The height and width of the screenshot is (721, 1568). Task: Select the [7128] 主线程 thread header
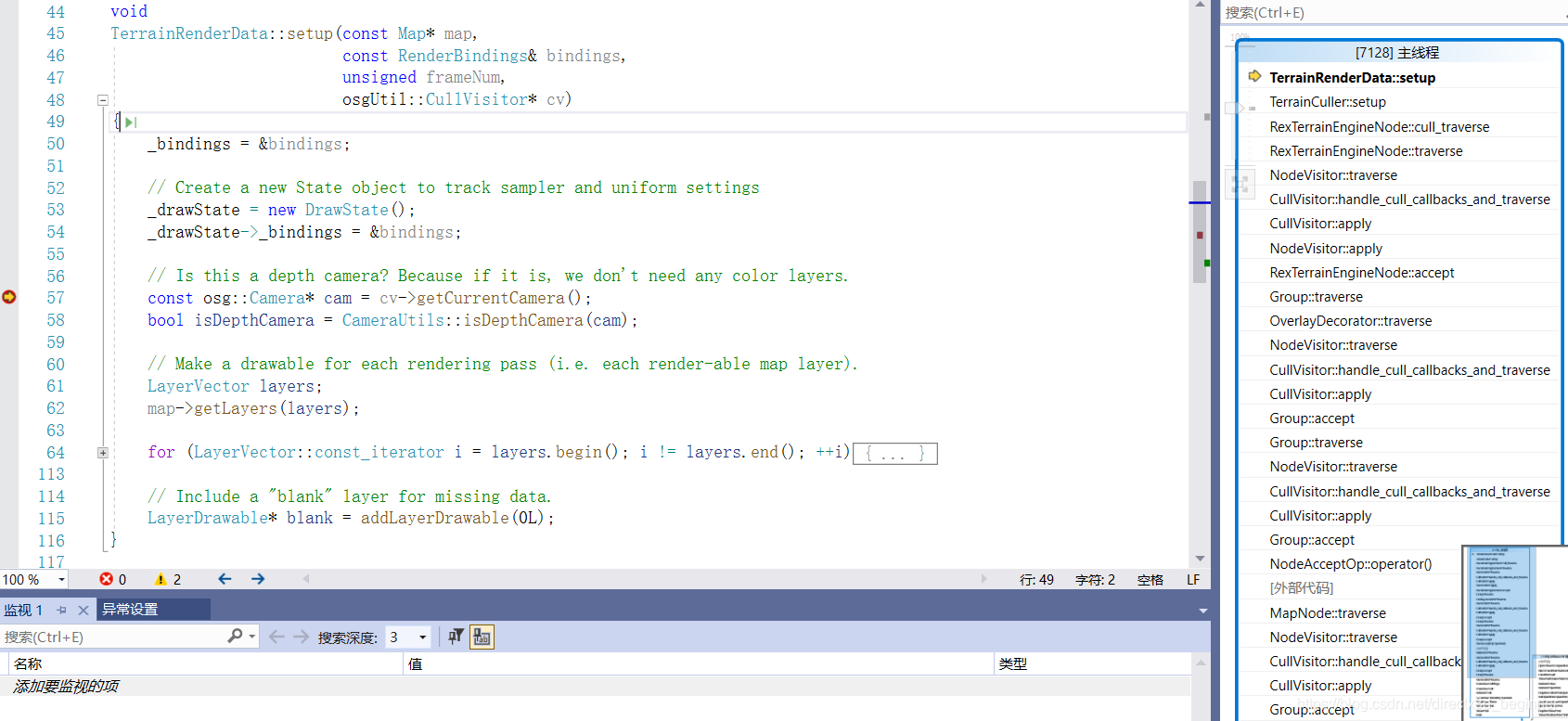(x=1397, y=53)
